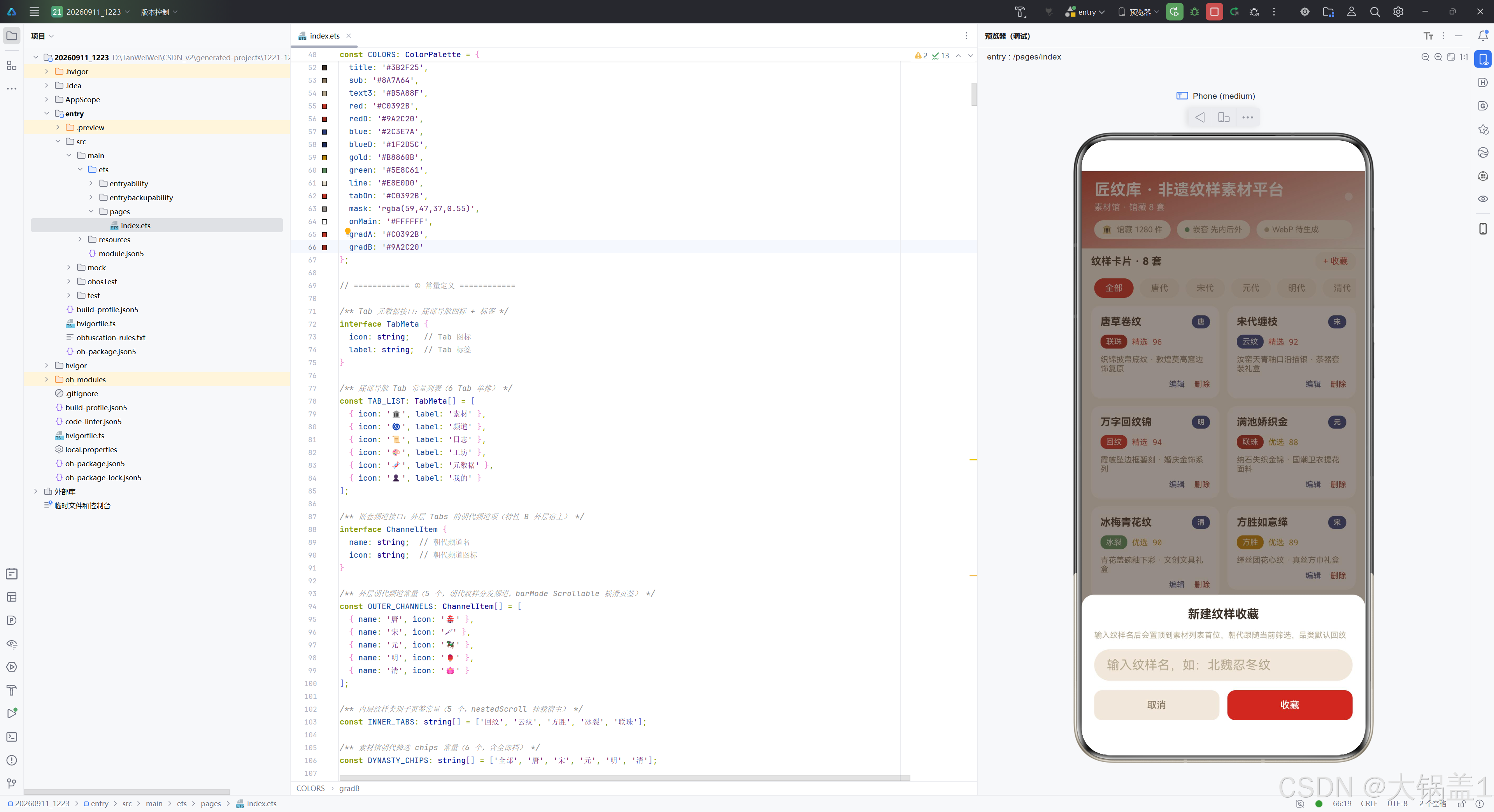Click 编辑 on the 唐草卷纹 card

click(1177, 384)
